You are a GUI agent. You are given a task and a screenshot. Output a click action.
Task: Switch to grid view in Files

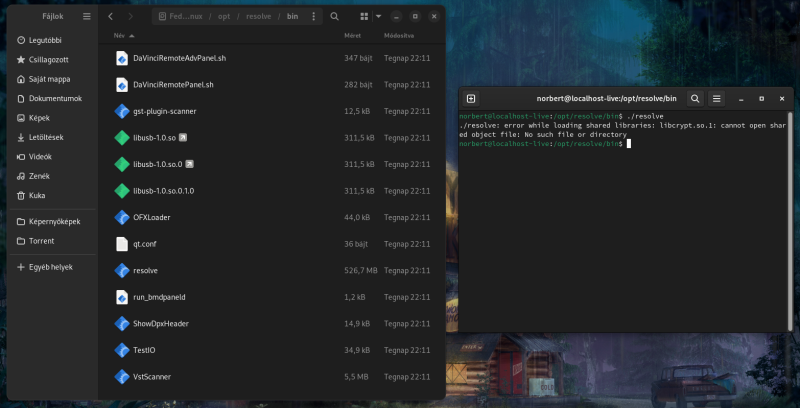(364, 16)
